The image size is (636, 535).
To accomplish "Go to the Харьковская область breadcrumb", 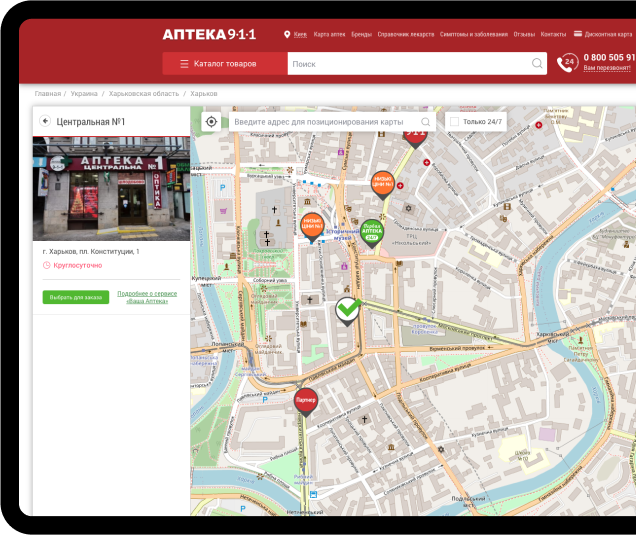I will pyautogui.click(x=144, y=94).
